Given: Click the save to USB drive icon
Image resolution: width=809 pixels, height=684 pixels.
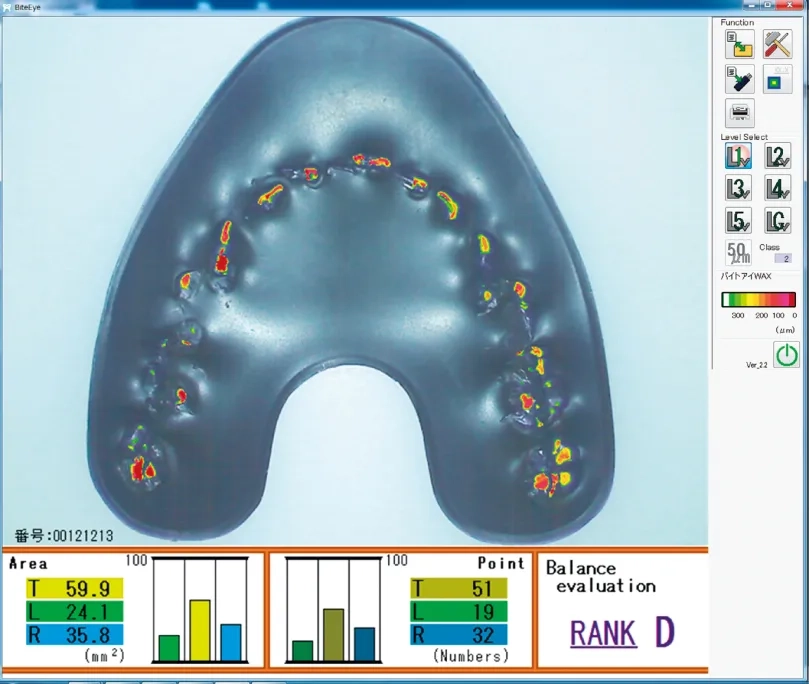Looking at the screenshot, I should pos(739,79).
